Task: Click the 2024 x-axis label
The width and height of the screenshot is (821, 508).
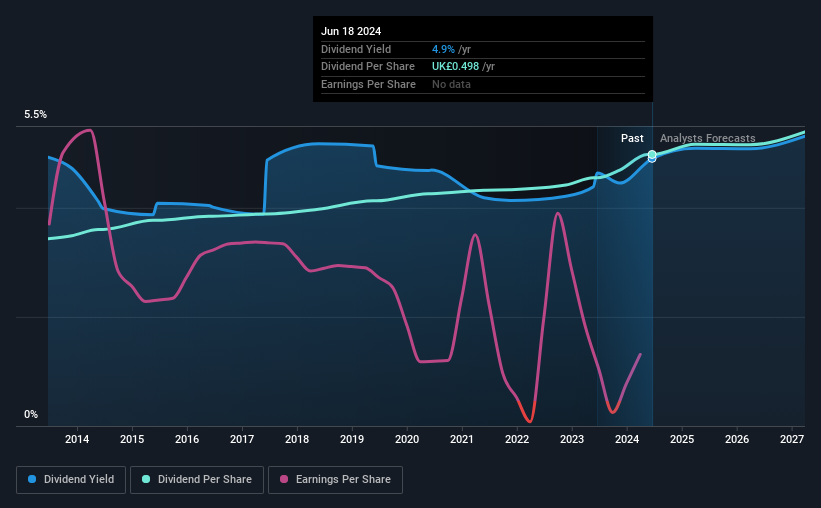Action: (627, 439)
